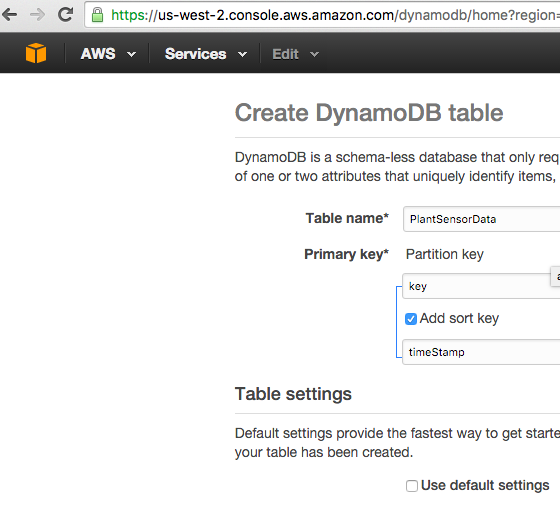Focus the partition key field containing key
Screen dimensions: 560x522
tap(481, 286)
